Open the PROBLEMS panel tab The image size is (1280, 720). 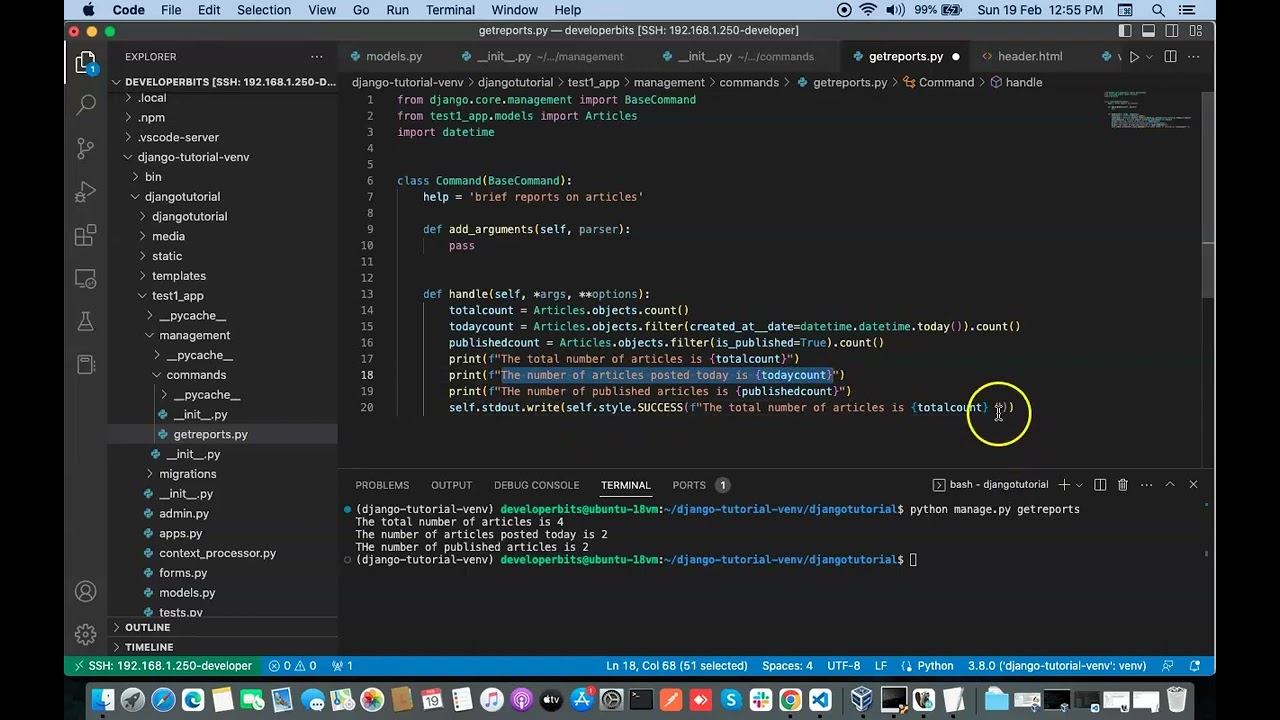coord(382,485)
